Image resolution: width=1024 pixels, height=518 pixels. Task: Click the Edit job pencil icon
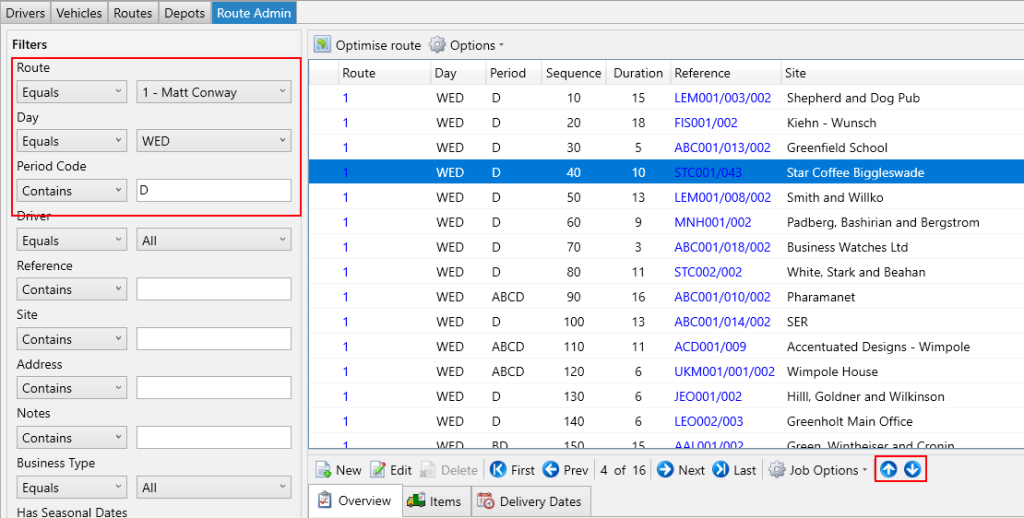[378, 470]
